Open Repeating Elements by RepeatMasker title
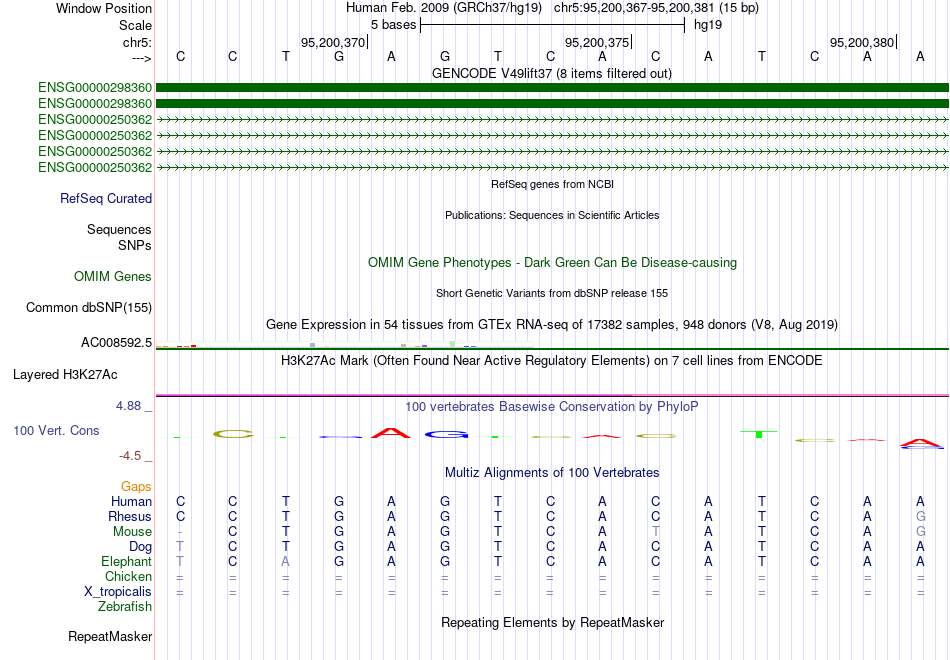 coord(553,623)
